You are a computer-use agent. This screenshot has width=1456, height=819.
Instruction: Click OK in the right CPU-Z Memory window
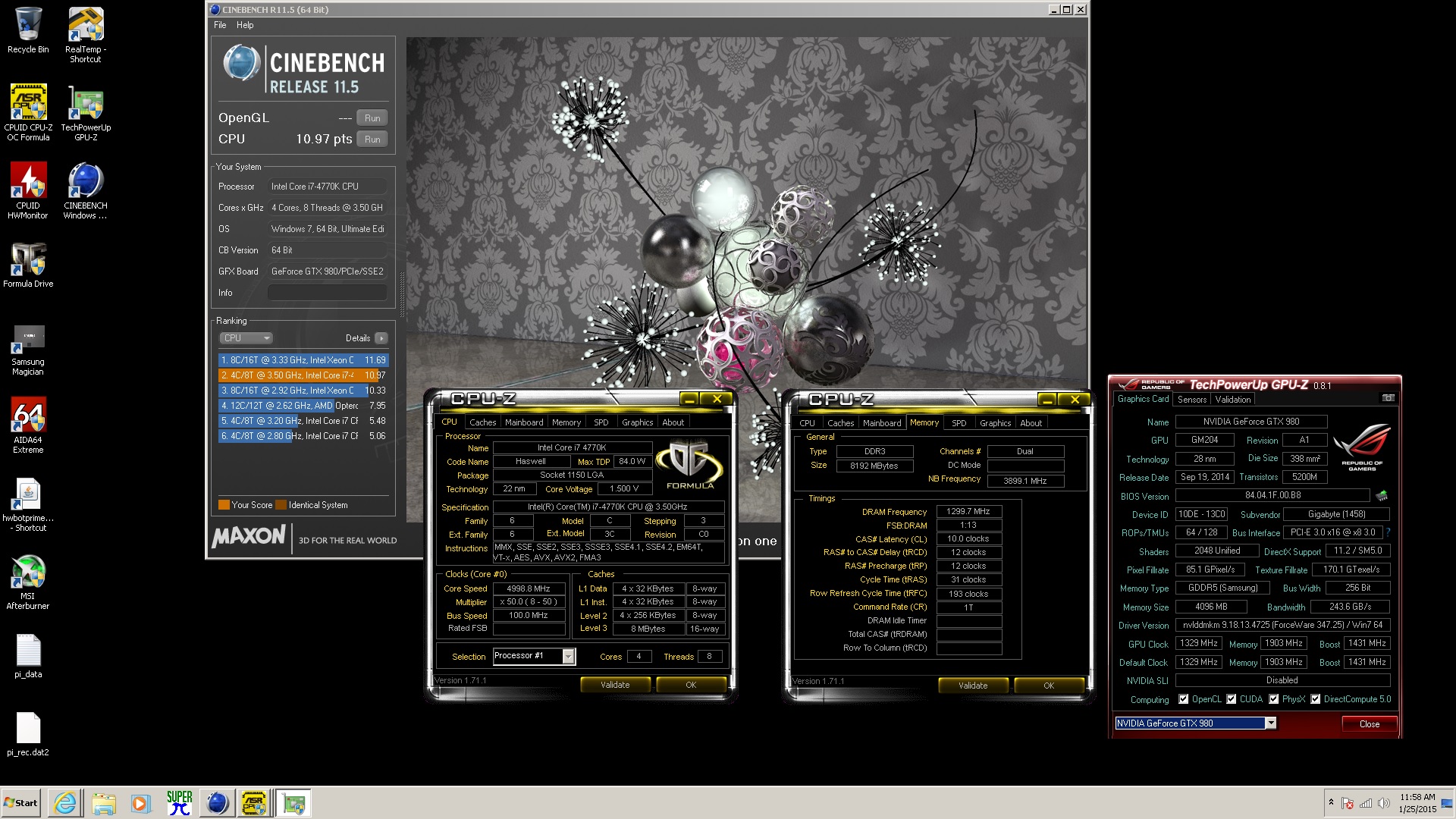[1049, 686]
